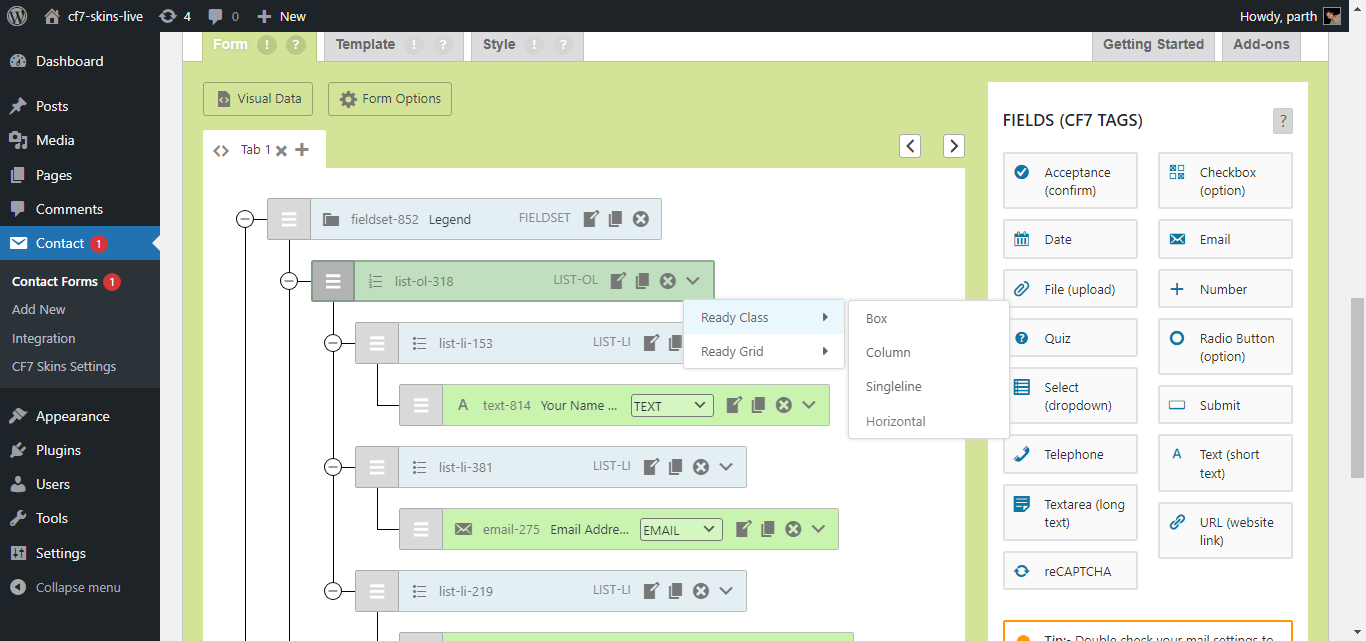Click edit icon on fieldset-852 row
Viewport: 1366px width, 641px height.
click(x=592, y=219)
